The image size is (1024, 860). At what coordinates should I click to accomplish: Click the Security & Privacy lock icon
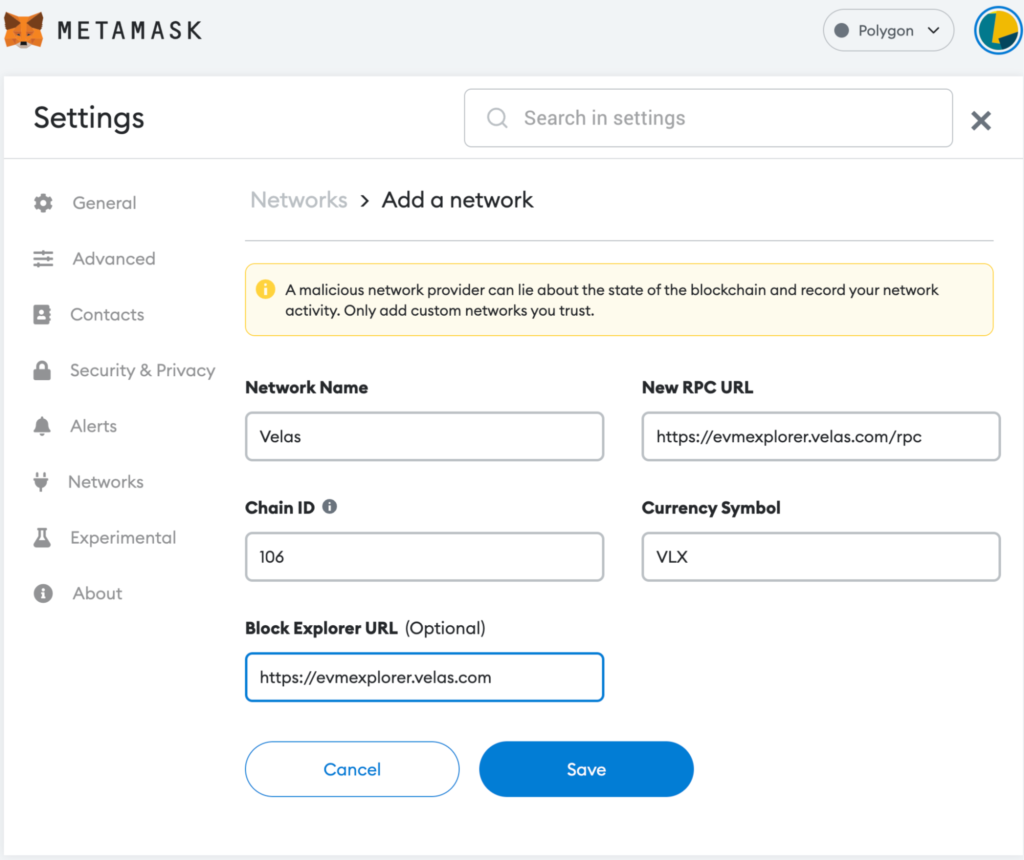pyautogui.click(x=42, y=371)
